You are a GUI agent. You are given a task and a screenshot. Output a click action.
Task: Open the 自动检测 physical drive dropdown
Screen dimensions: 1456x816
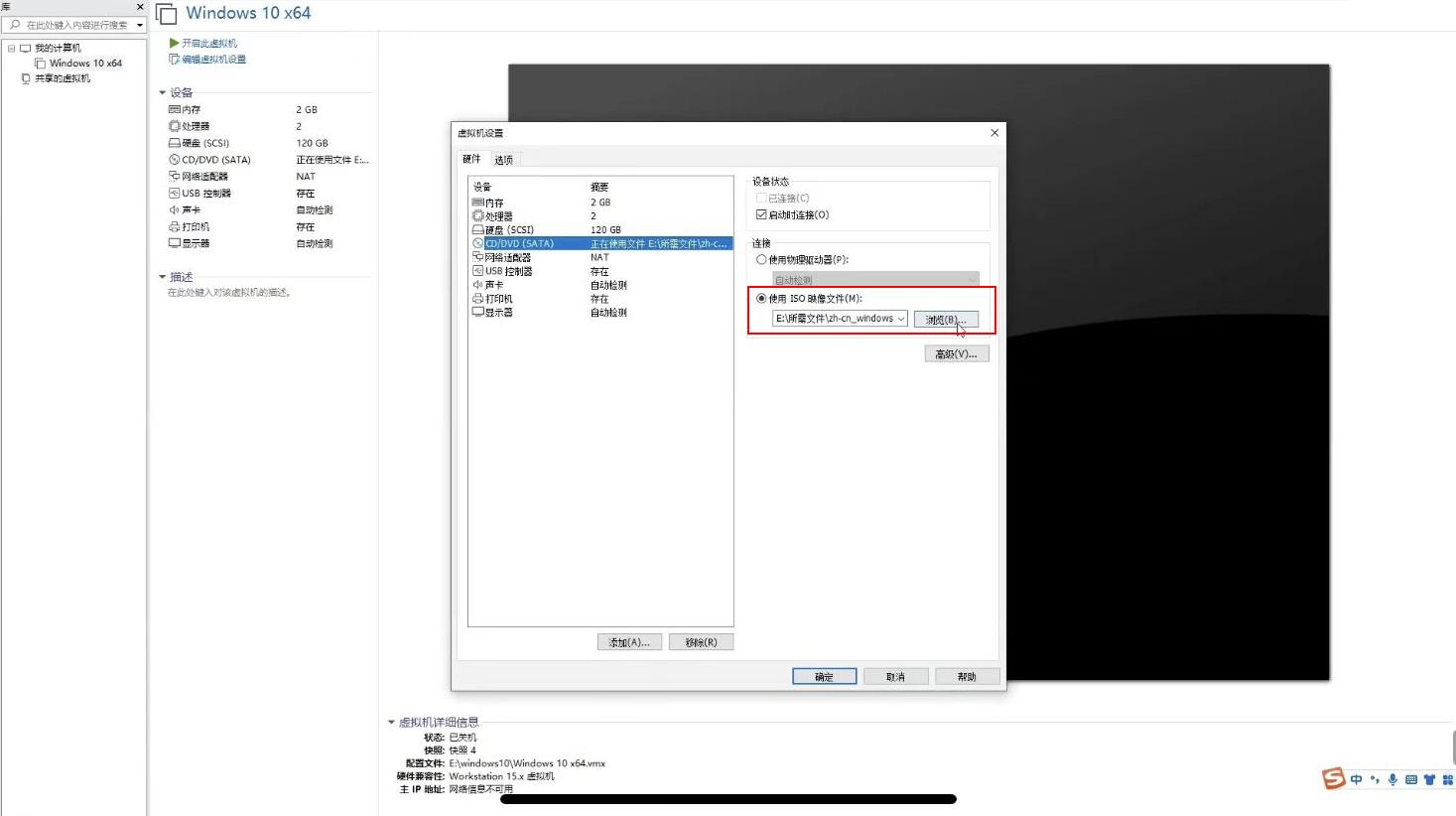tap(875, 280)
